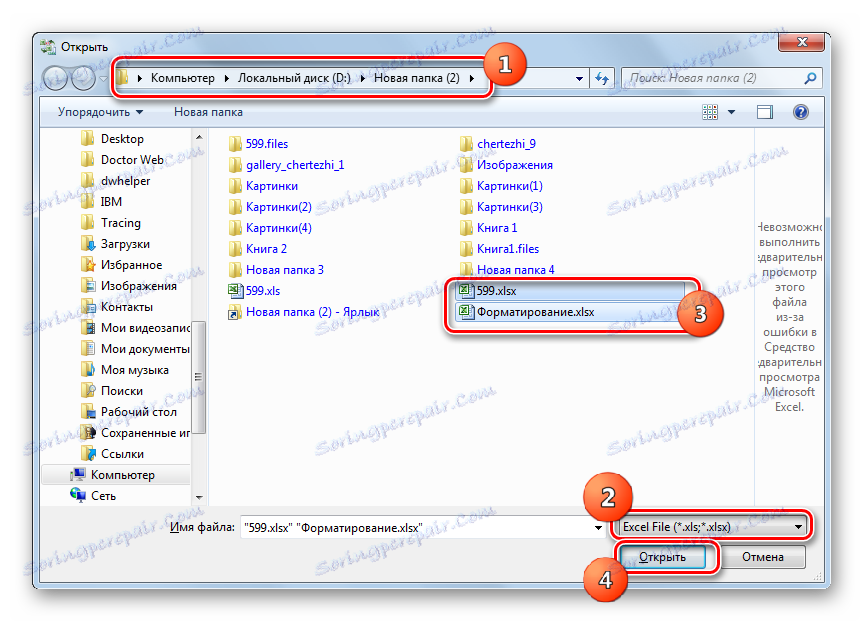
Task: Click Локальный диск (D:) in the breadcrumb
Action: point(294,78)
